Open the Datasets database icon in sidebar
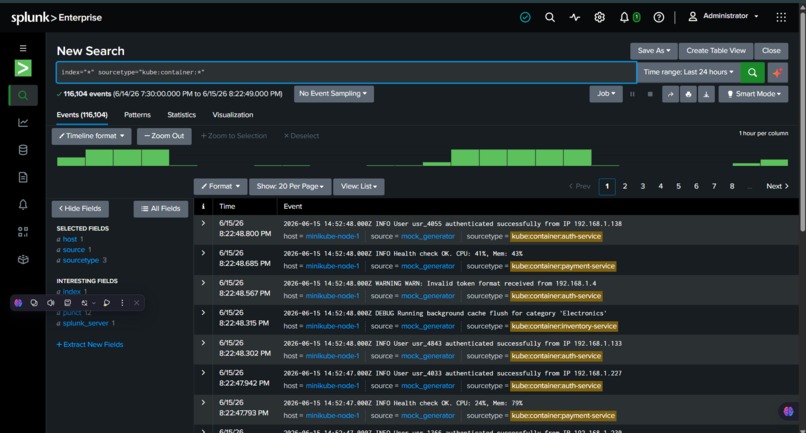 (x=23, y=150)
